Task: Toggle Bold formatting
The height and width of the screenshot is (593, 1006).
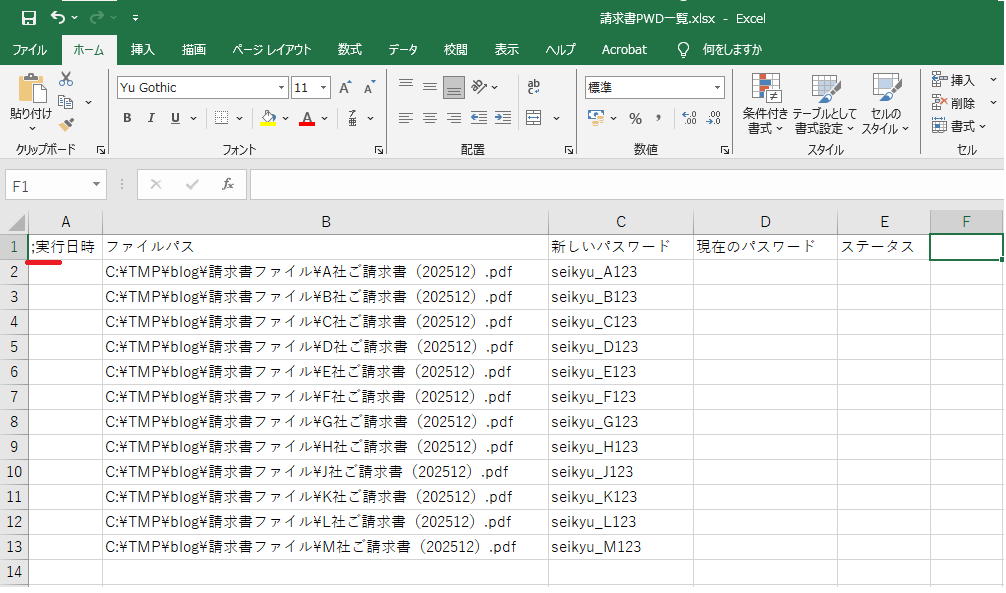Action: pyautogui.click(x=127, y=118)
